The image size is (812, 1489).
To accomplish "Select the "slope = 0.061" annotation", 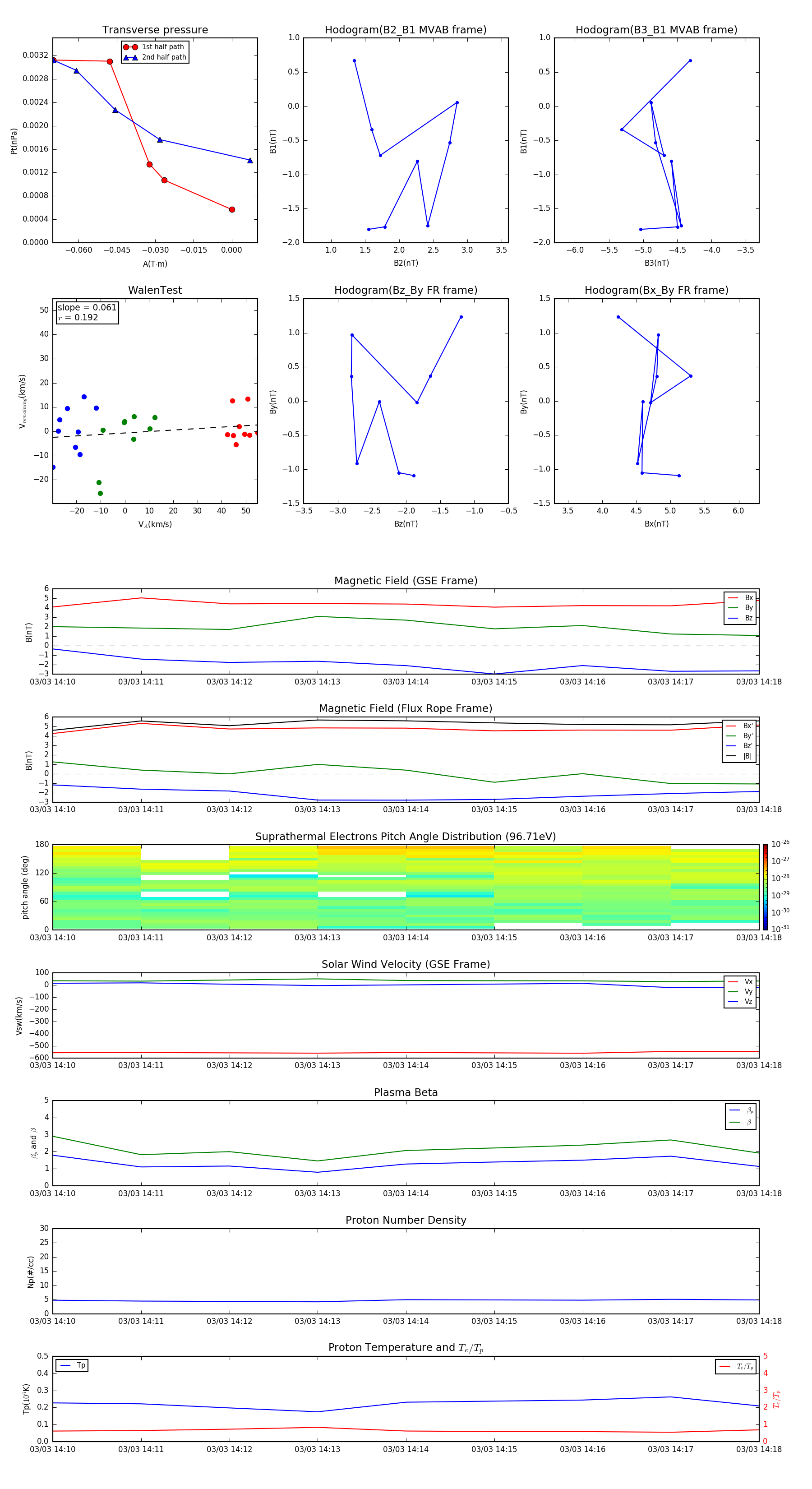I will (87, 308).
